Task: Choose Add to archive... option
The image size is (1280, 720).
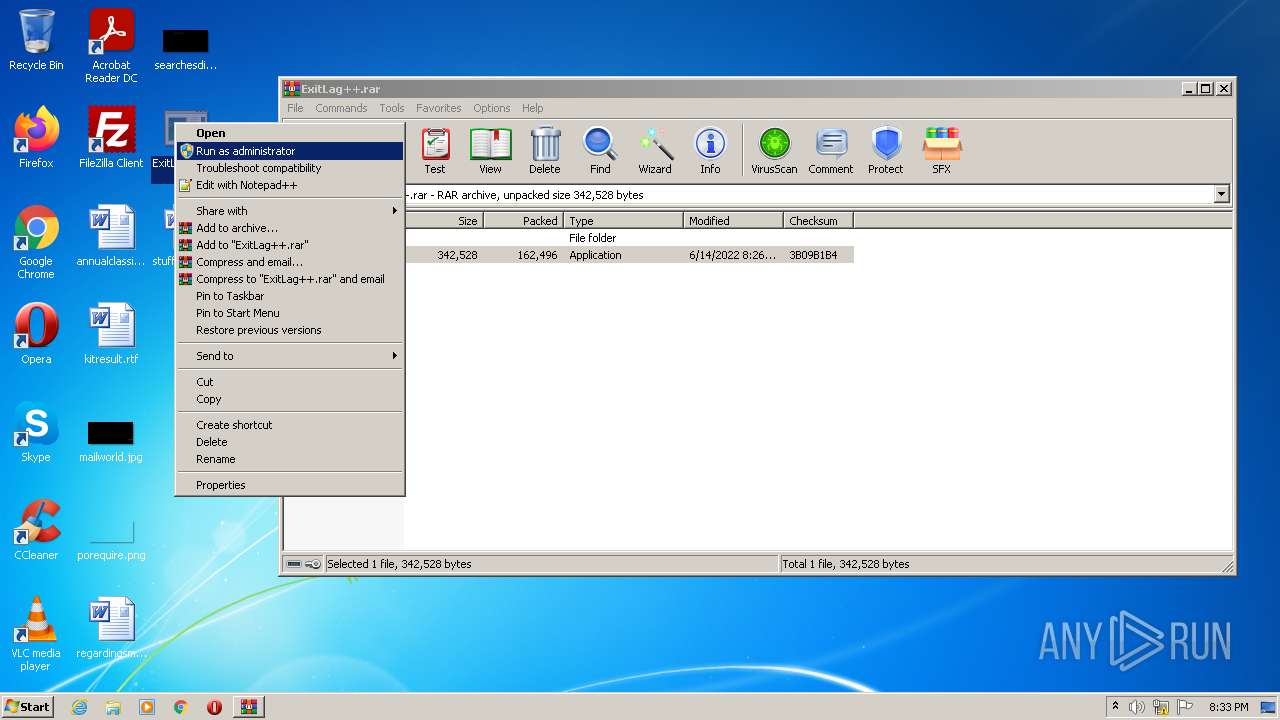Action: (290, 228)
